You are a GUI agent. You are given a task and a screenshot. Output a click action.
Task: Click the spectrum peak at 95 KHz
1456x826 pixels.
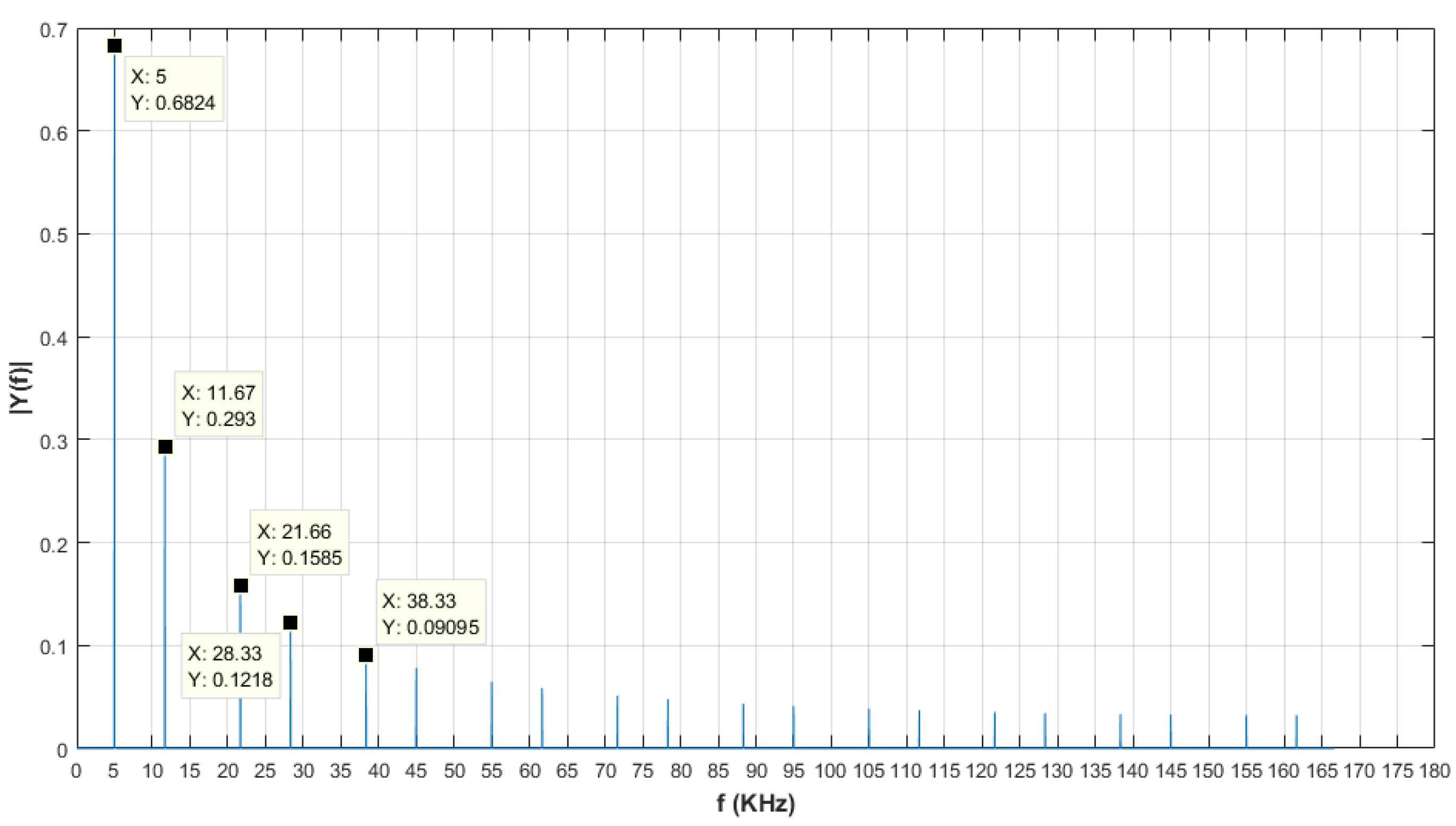coord(793,728)
